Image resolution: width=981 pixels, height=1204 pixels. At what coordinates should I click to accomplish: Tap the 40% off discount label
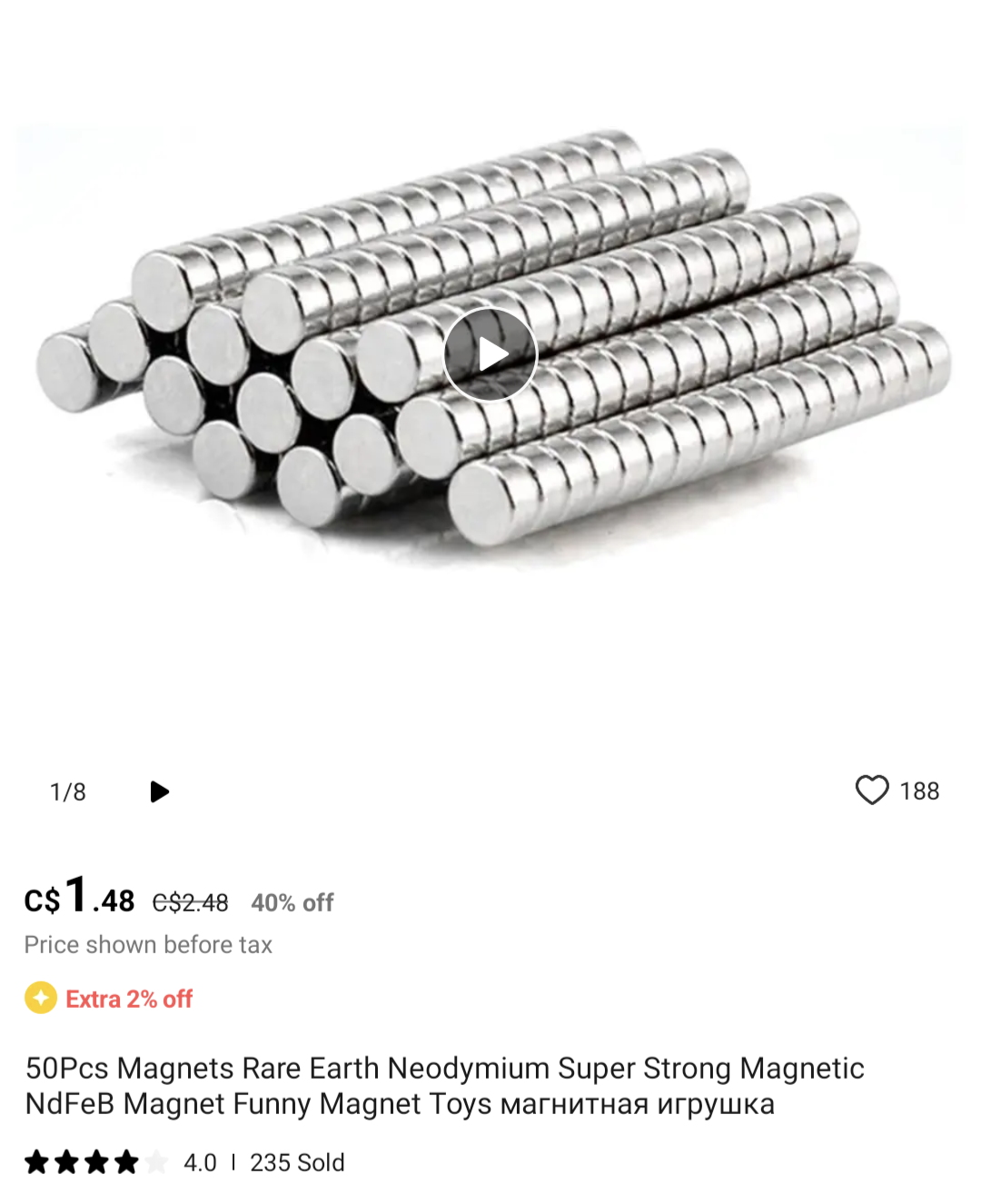[292, 902]
